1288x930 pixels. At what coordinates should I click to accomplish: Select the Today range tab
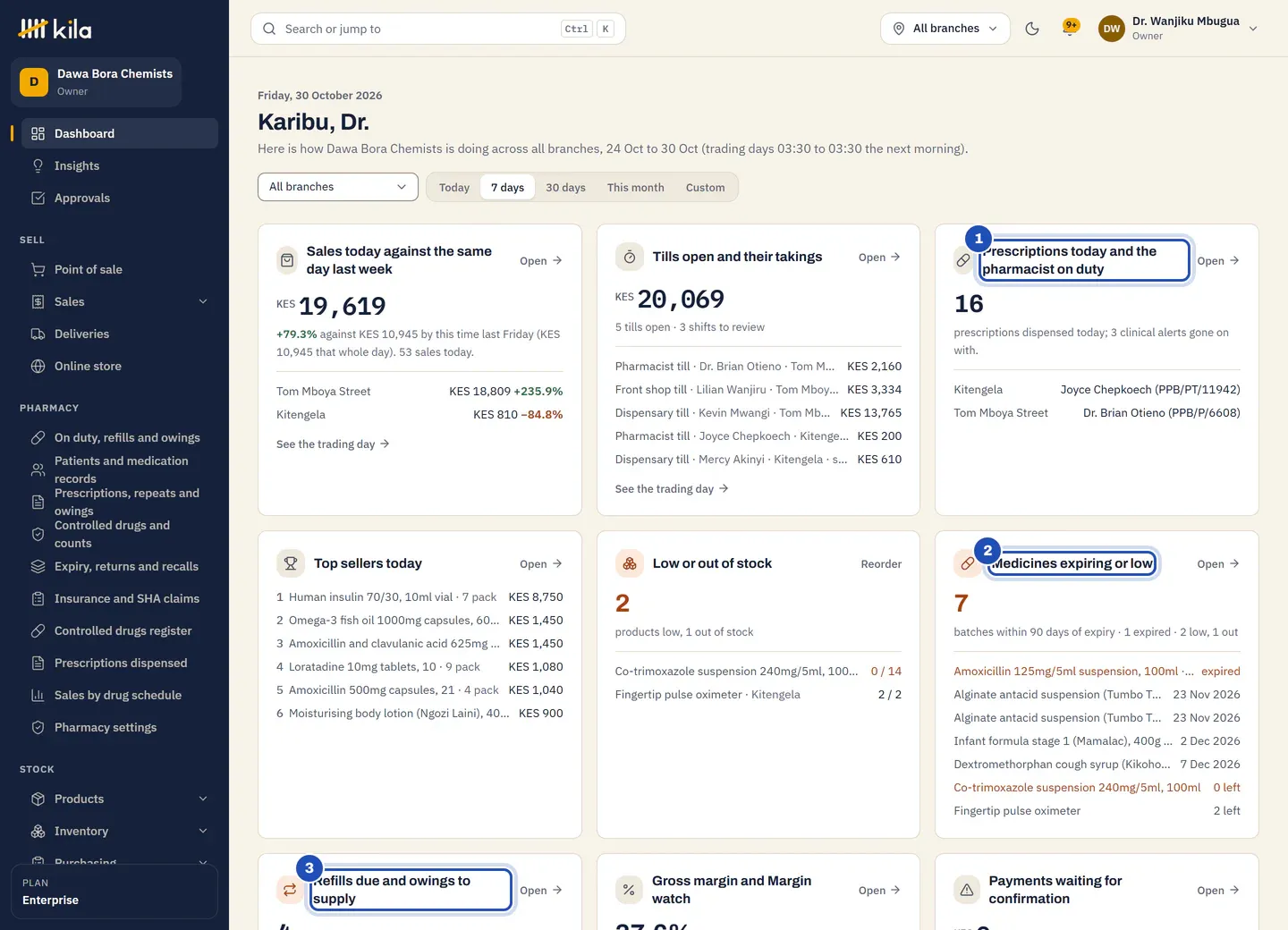coord(454,187)
